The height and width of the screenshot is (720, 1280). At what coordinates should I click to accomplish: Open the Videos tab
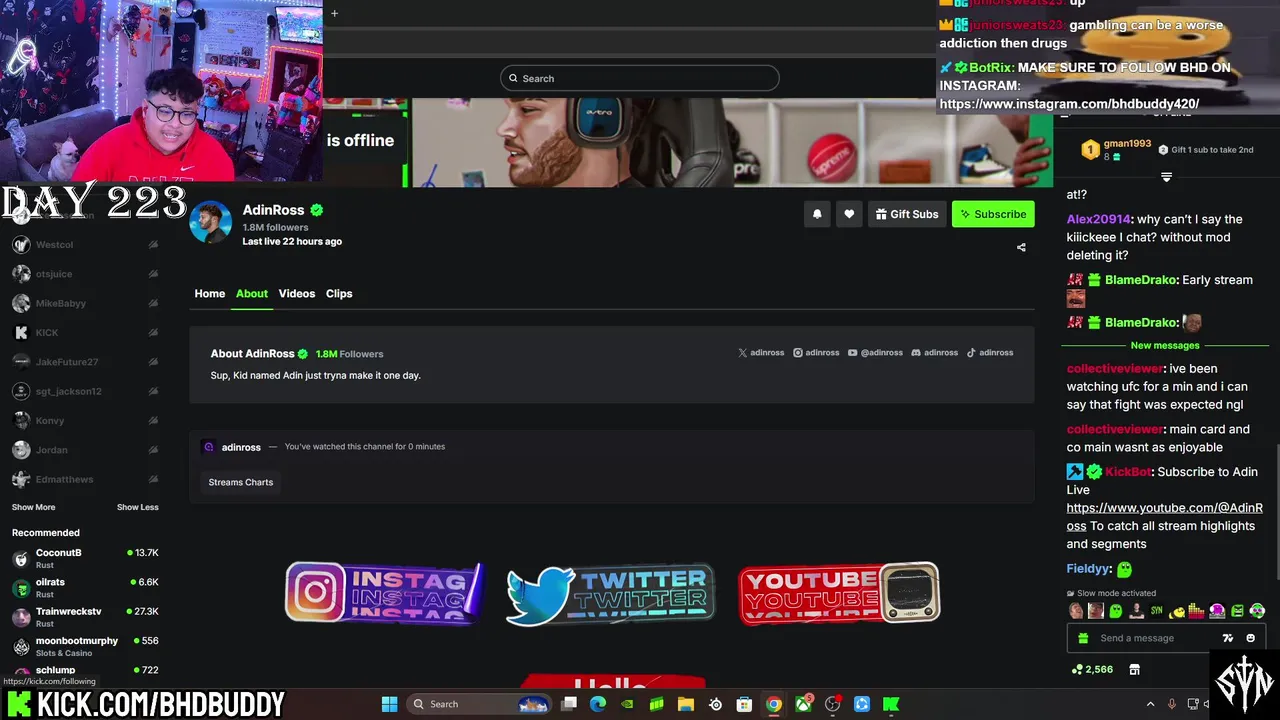pyautogui.click(x=297, y=293)
